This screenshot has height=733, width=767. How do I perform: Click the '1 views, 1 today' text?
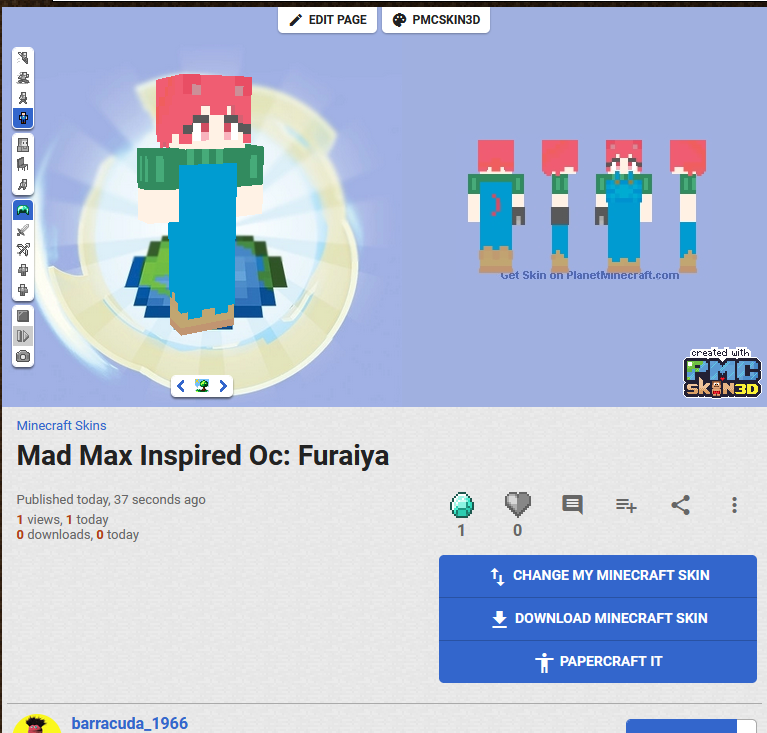tap(63, 519)
